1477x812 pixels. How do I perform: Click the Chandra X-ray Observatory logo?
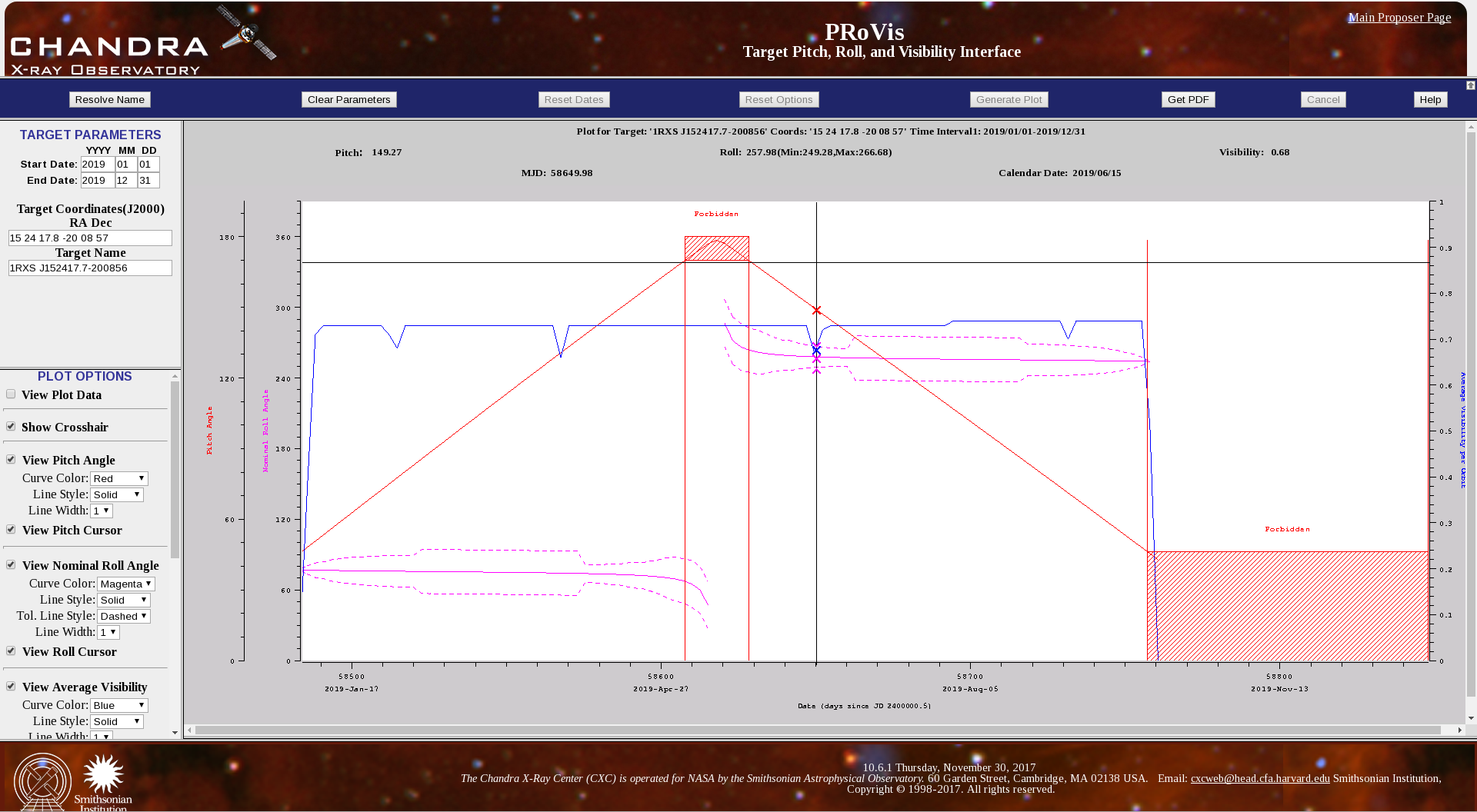click(x=142, y=42)
